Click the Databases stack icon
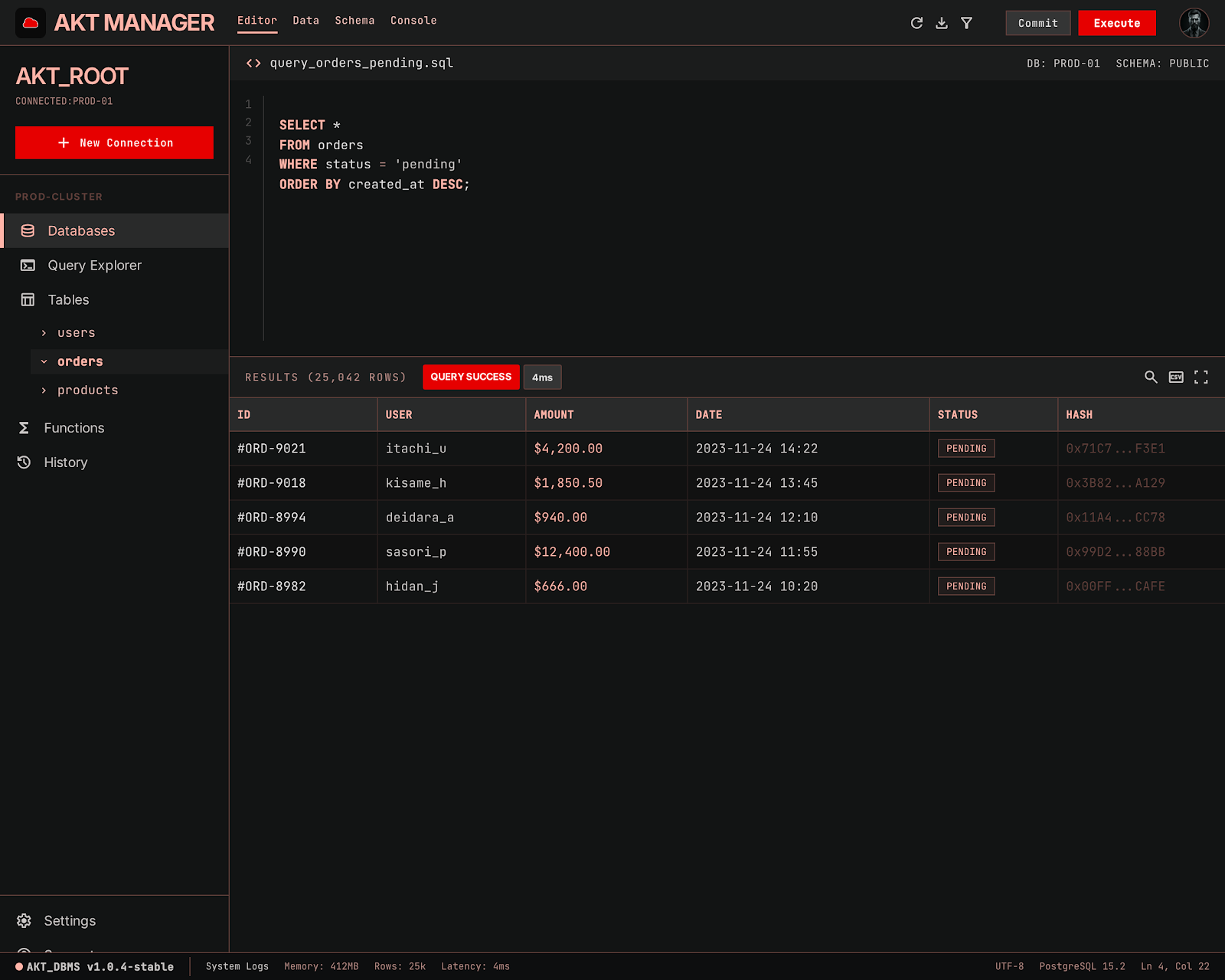1225x980 pixels. pyautogui.click(x=28, y=230)
